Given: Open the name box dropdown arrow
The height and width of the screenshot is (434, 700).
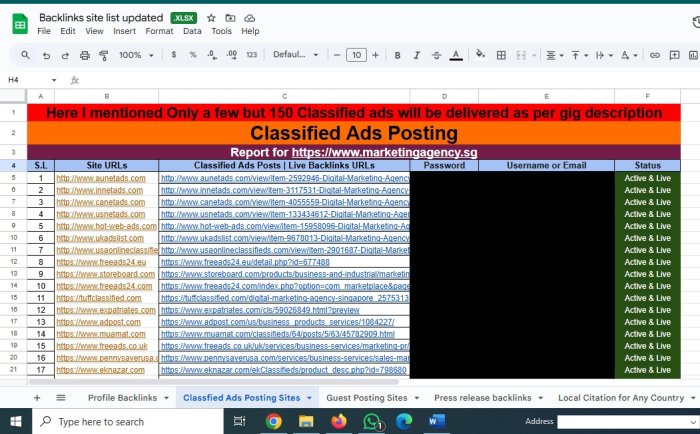Looking at the screenshot, I should (x=54, y=80).
